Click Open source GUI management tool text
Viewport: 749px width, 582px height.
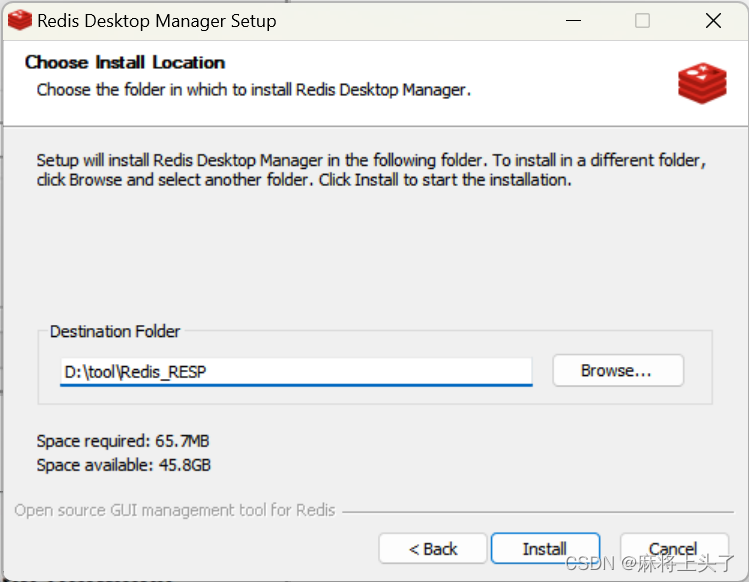[175, 510]
